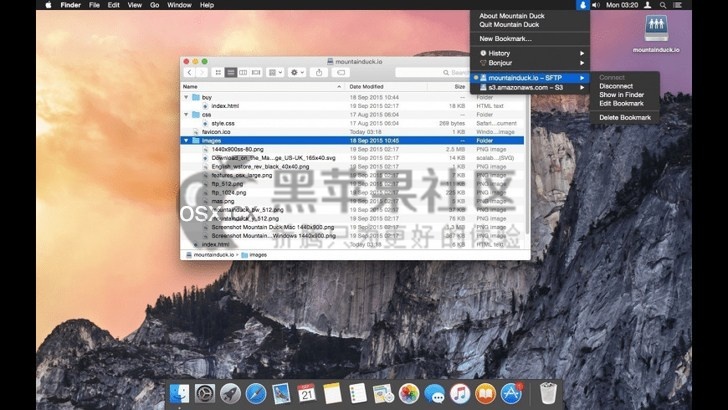Open the Finder share button
Screen dimensions: 728x410
pyautogui.click(x=319, y=72)
